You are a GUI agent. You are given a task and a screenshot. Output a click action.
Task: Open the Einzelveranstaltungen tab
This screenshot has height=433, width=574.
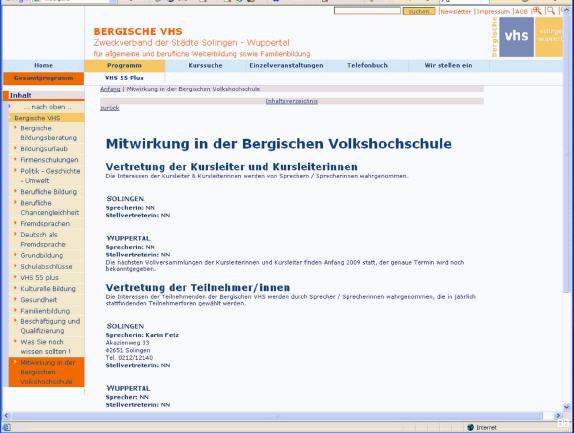(x=286, y=66)
